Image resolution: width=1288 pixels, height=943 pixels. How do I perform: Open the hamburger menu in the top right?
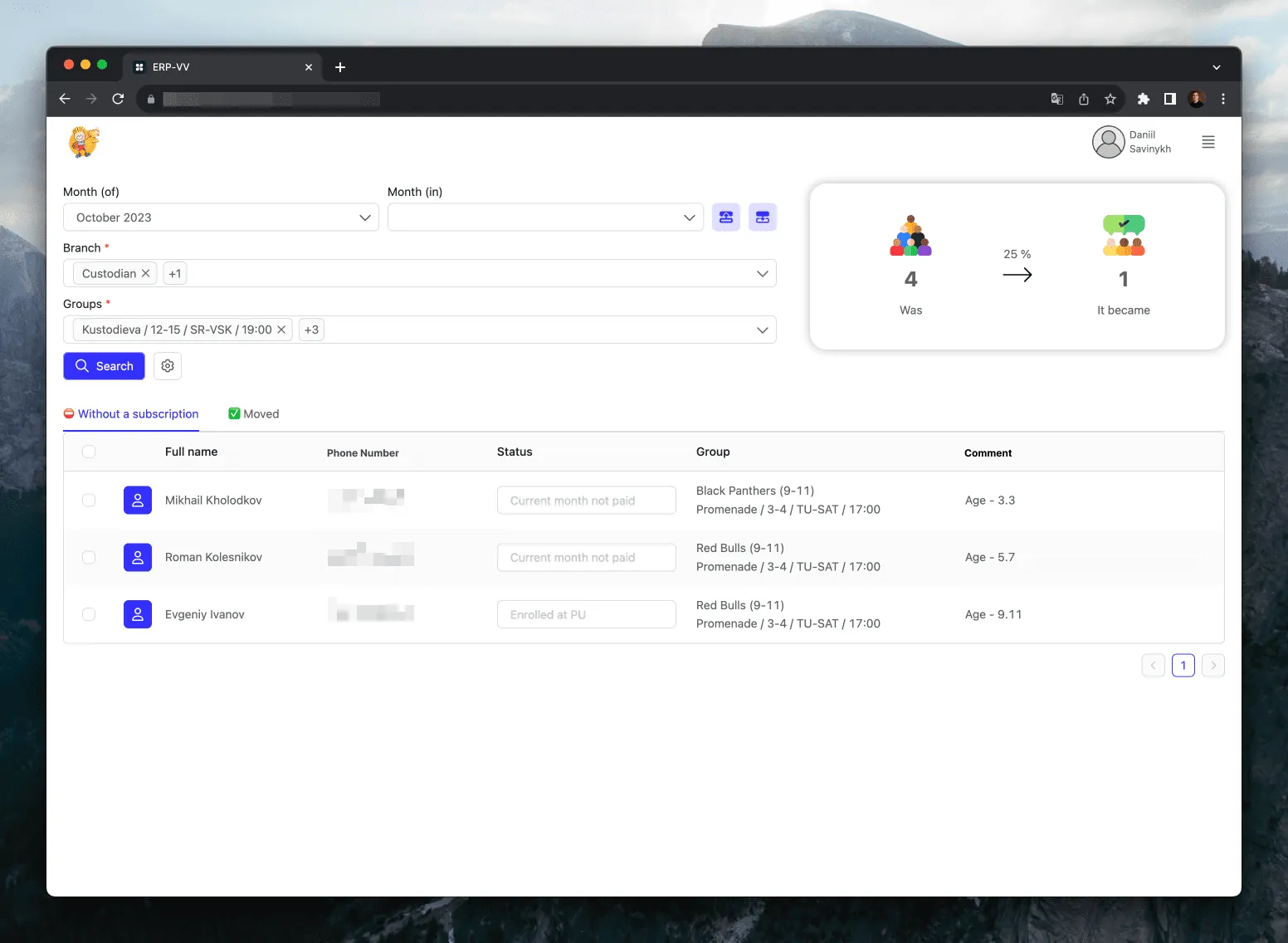click(1208, 142)
